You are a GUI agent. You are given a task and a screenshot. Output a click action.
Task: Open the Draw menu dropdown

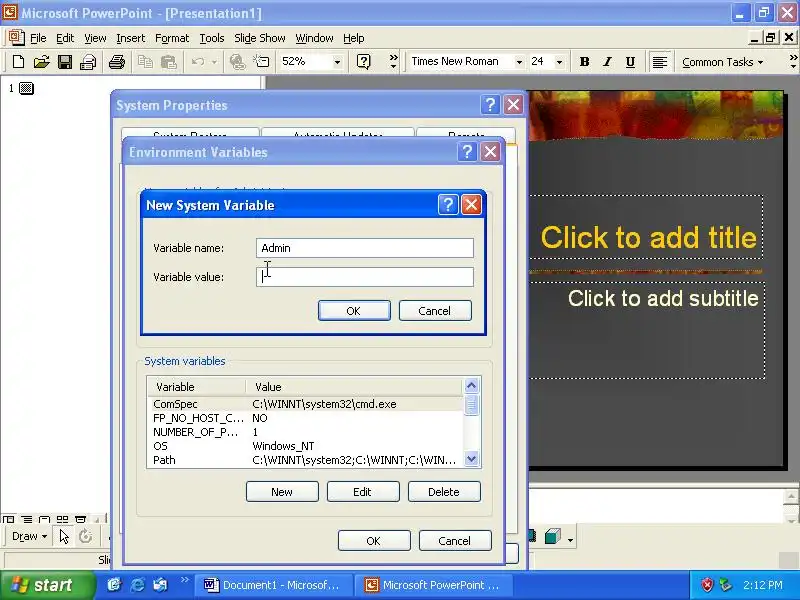[30, 536]
